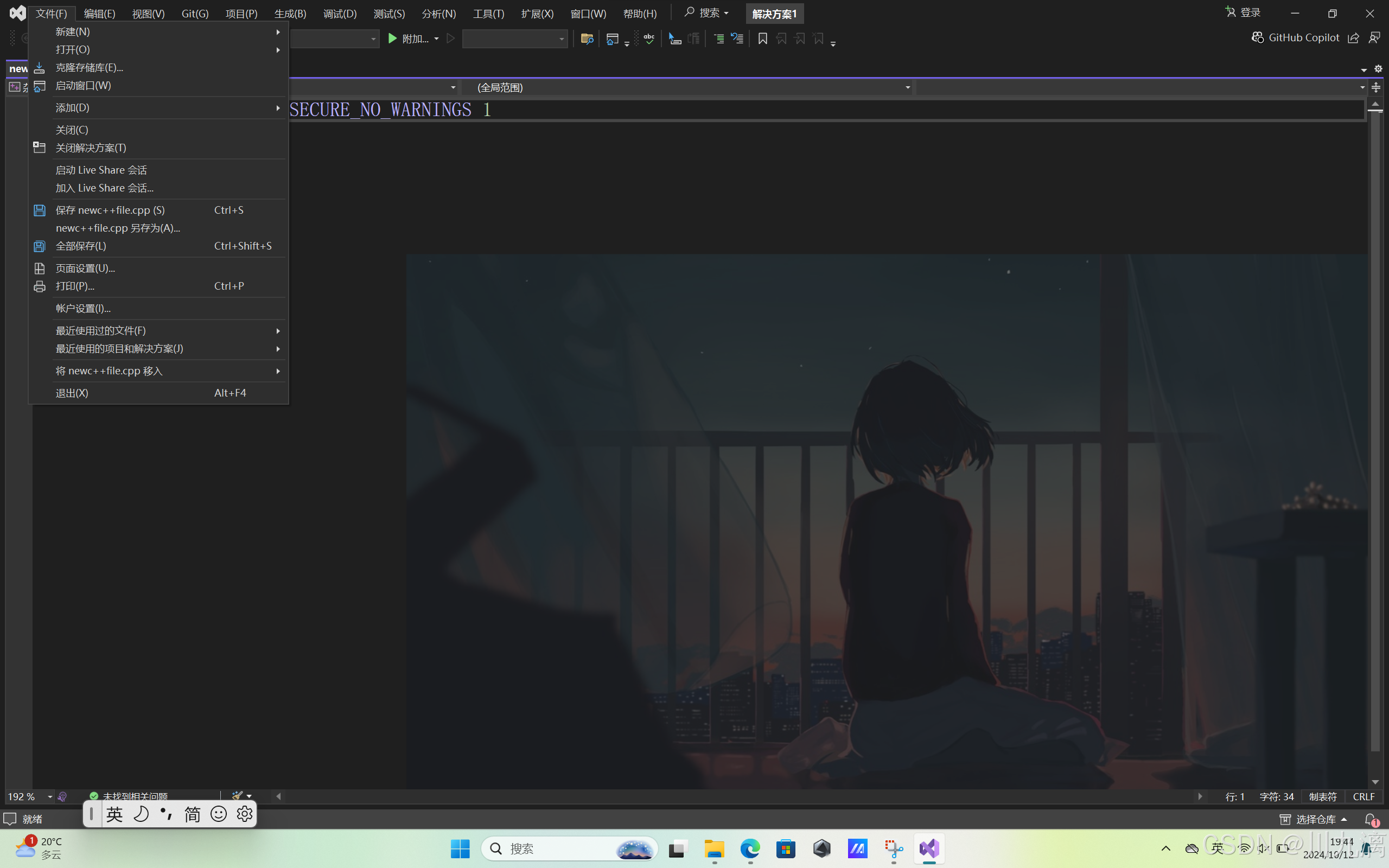1389x868 pixels.
Task: Click the Find in Files folder icon
Action: (x=587, y=39)
